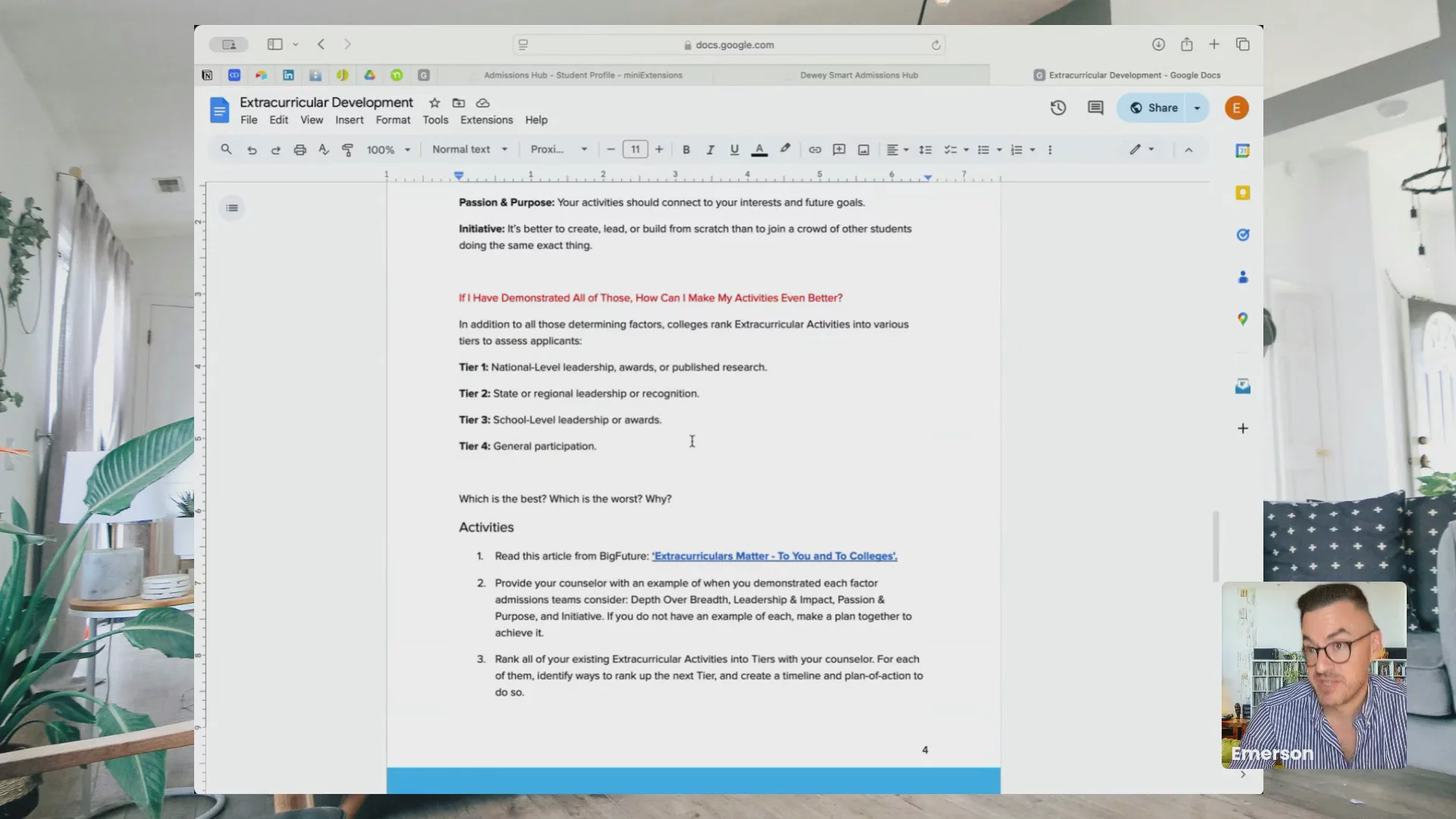The image size is (1456, 819).
Task: Get add-ons with plus icon
Action: 1242,428
